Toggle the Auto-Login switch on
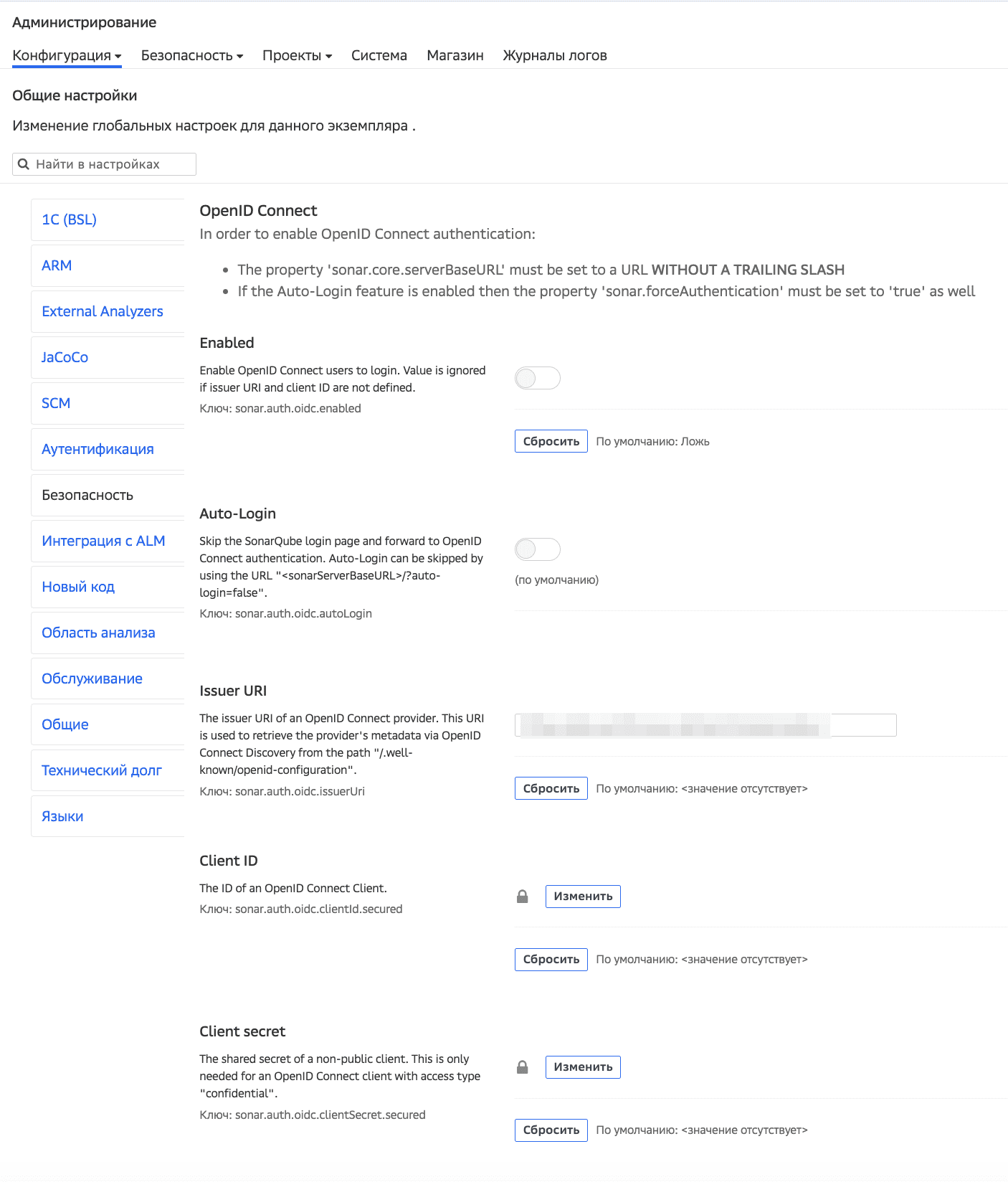Screen dimensions: 1008x1182 tap(537, 549)
